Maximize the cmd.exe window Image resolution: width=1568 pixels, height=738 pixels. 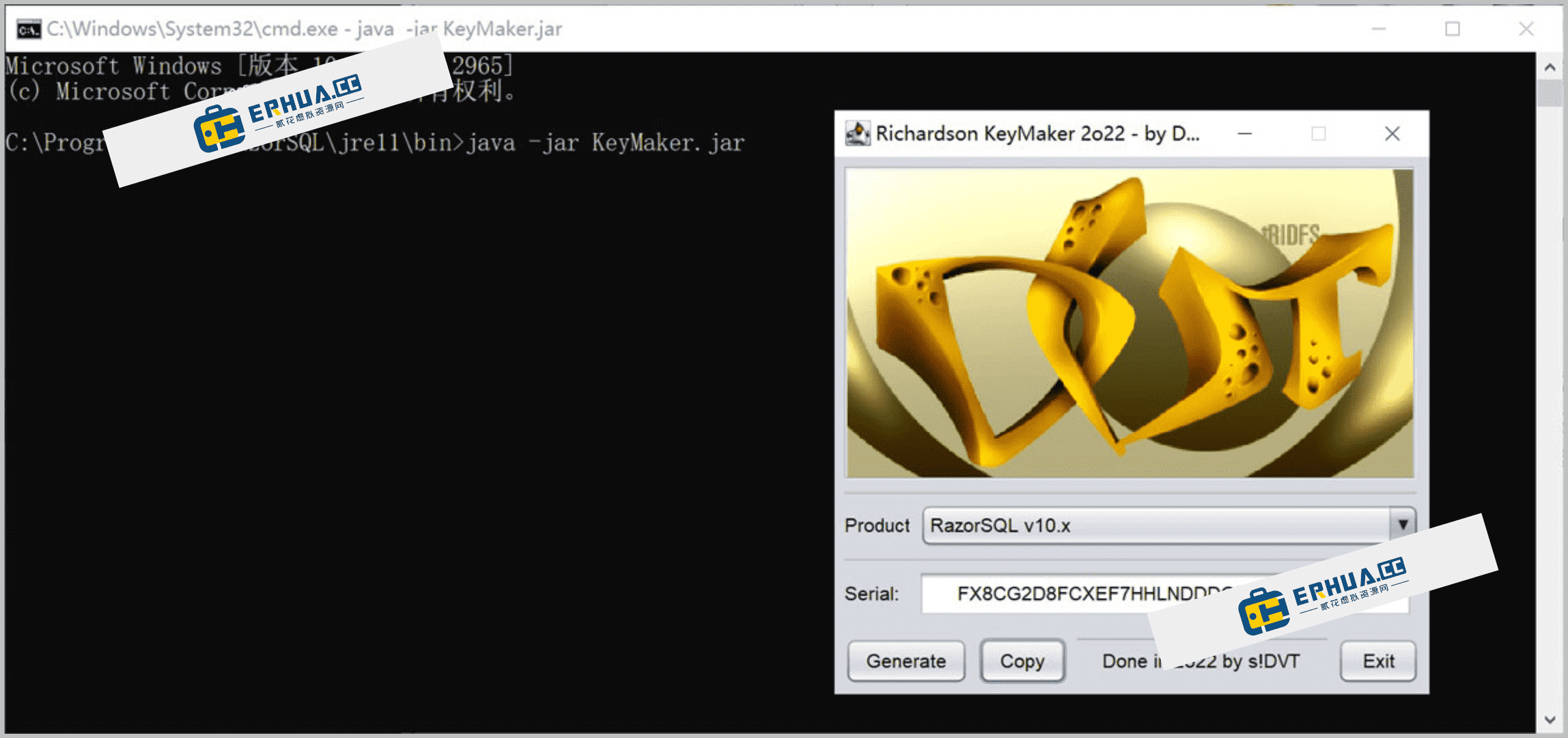[1453, 29]
